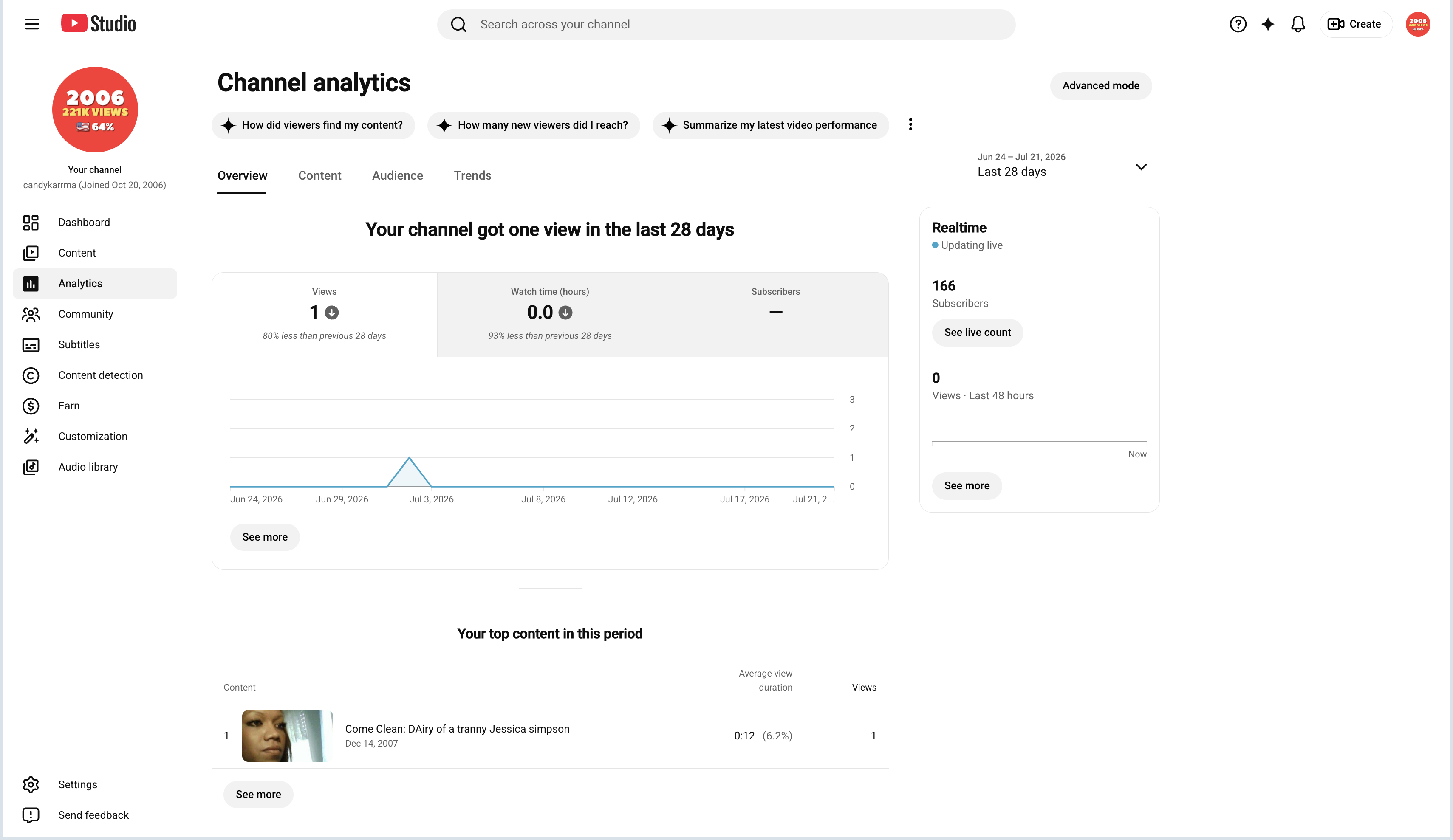Click the Community people icon
The image size is (1453, 840).
pyautogui.click(x=31, y=314)
